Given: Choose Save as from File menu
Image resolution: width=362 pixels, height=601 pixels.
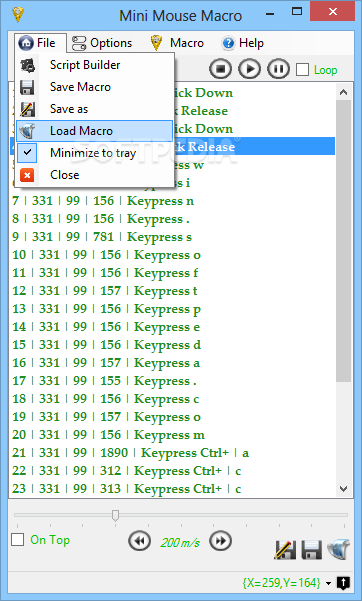Looking at the screenshot, I should tap(94, 109).
